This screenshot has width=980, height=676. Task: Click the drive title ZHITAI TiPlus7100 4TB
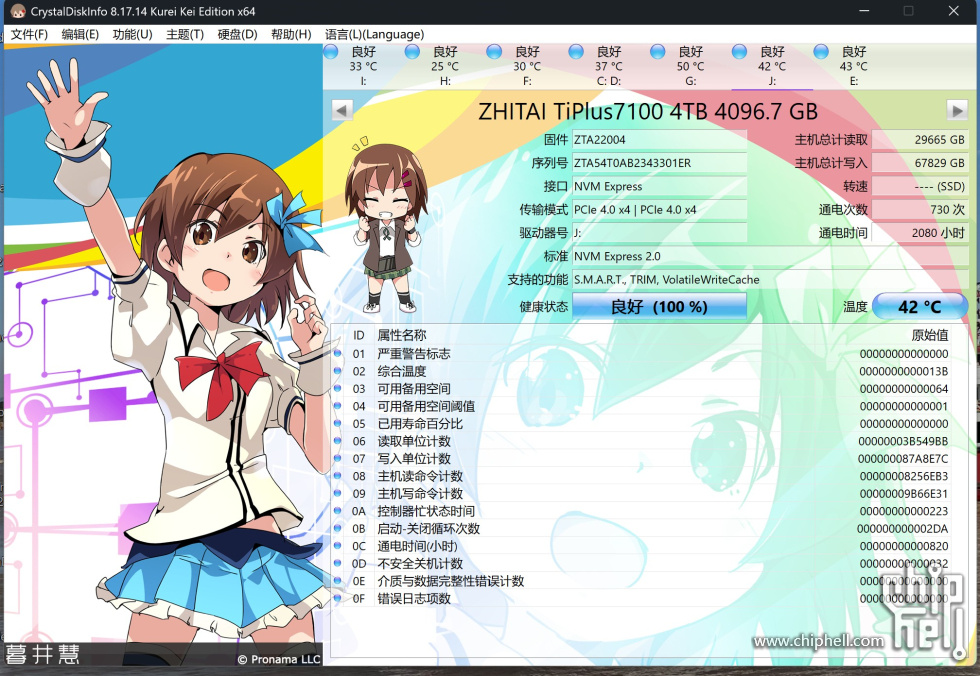click(x=648, y=111)
